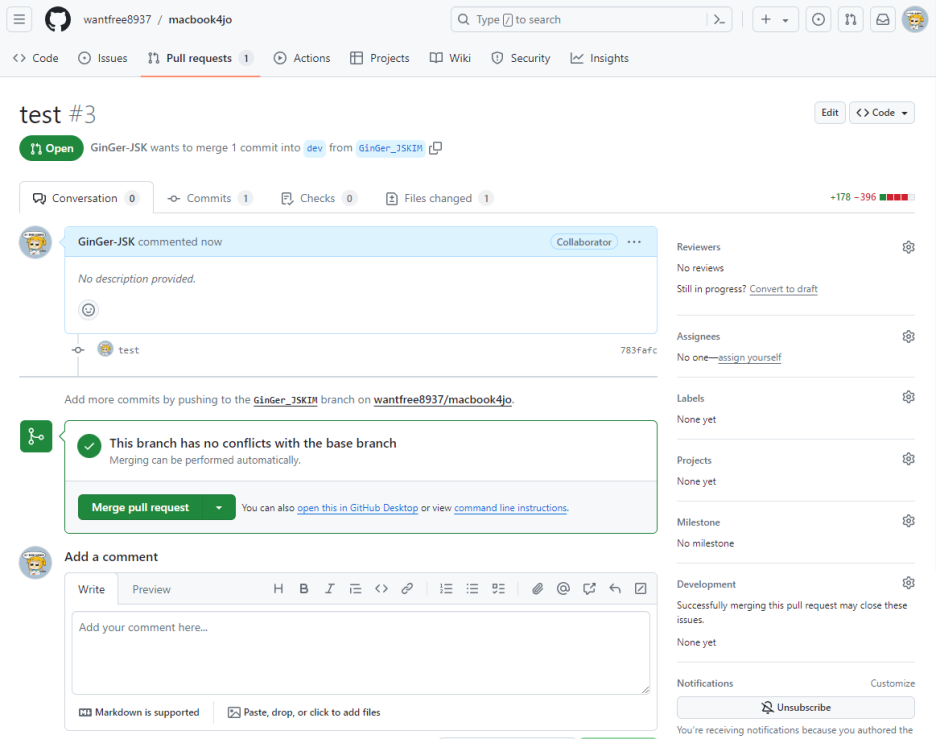The height and width of the screenshot is (739, 936).
Task: Open the Markdown is supported help link
Action: click(139, 713)
